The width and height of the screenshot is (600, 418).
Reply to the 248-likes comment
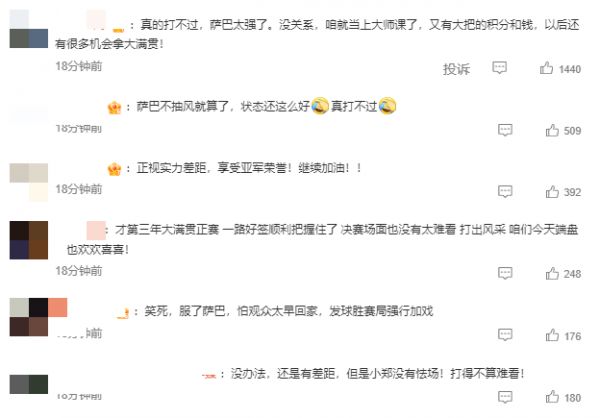tap(505, 273)
